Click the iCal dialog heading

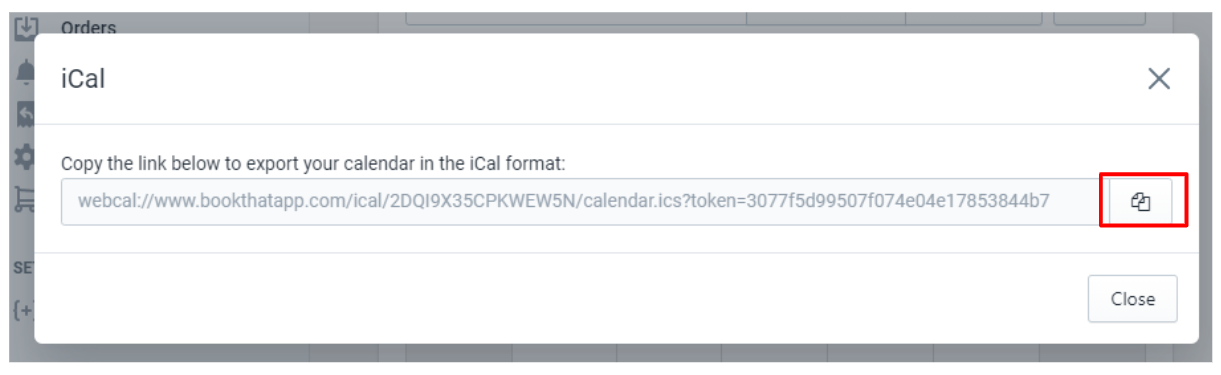tap(83, 79)
